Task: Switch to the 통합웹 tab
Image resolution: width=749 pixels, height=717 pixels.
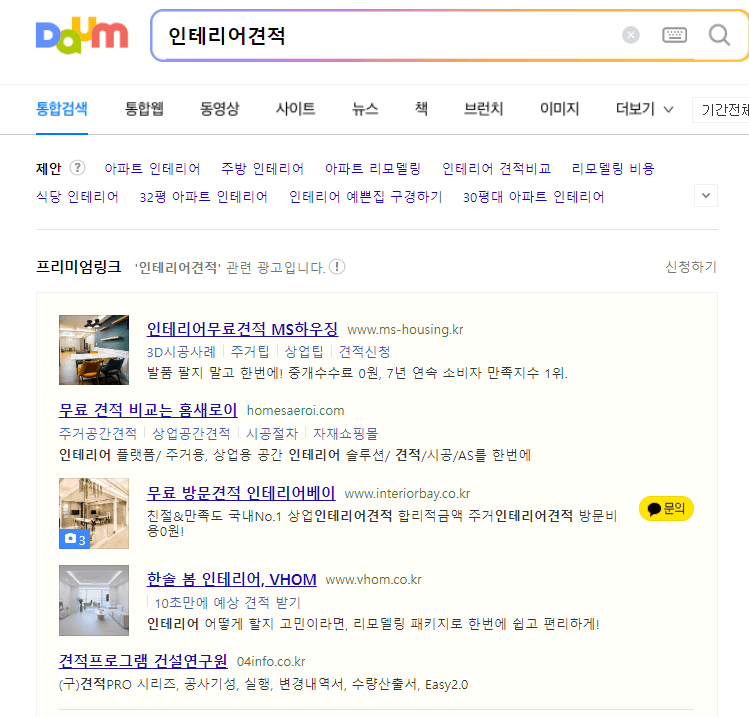Action: [144, 109]
